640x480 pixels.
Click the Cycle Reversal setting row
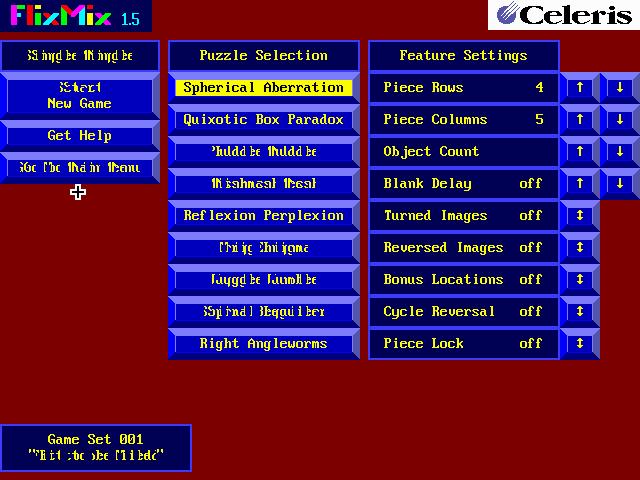[464, 311]
